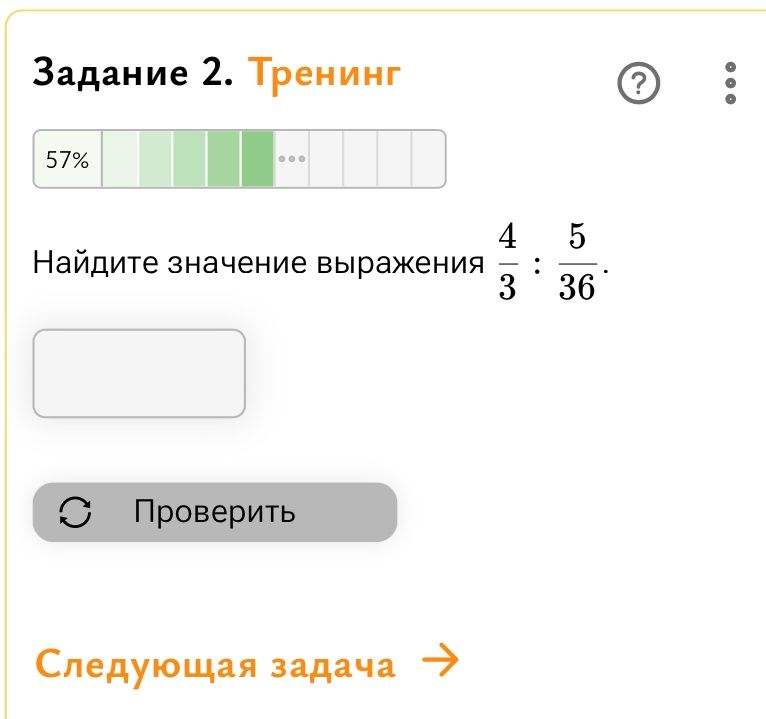Select the last empty progress segment
This screenshot has width=766, height=719.
point(428,159)
